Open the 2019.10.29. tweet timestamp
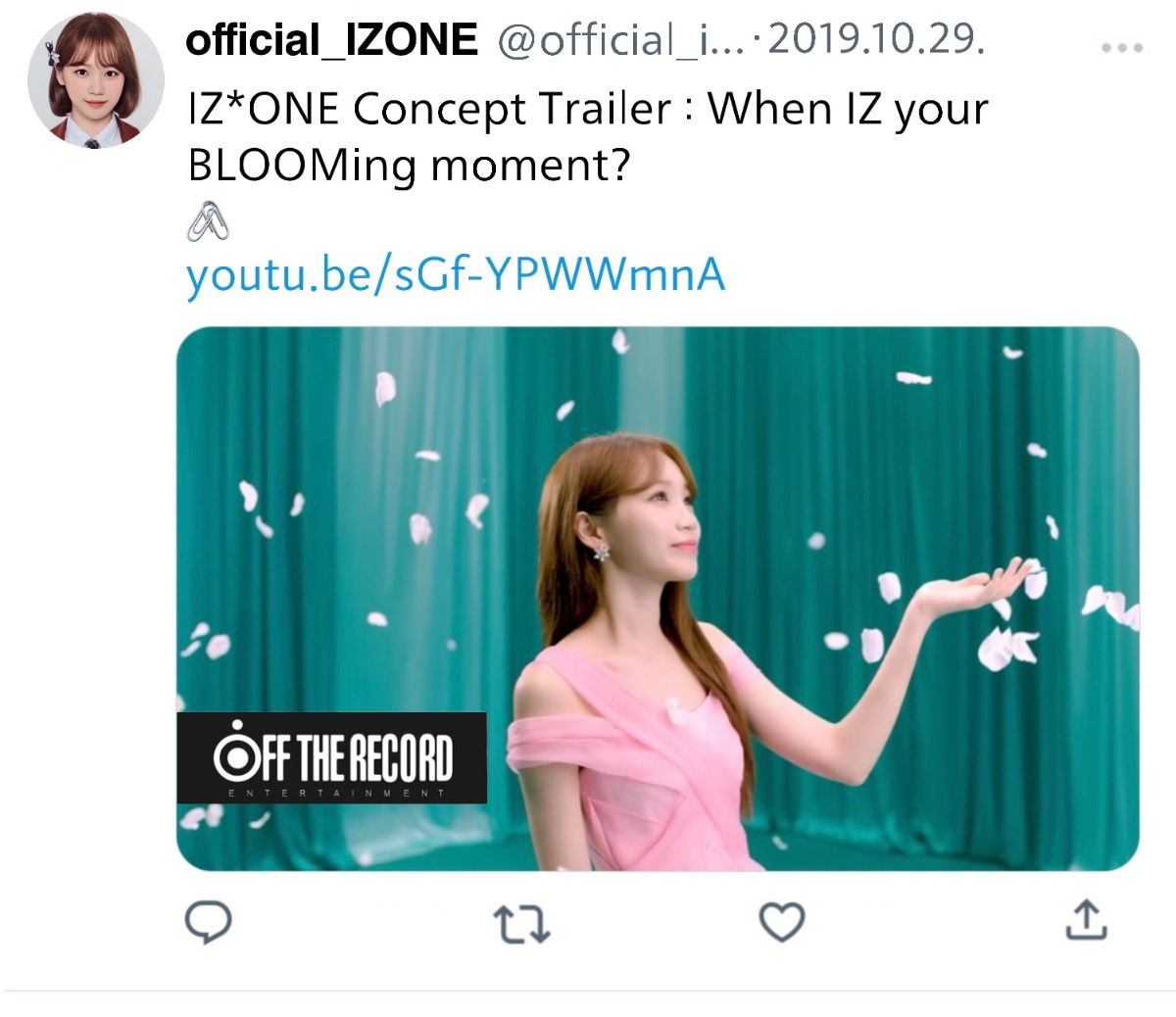 (877, 40)
